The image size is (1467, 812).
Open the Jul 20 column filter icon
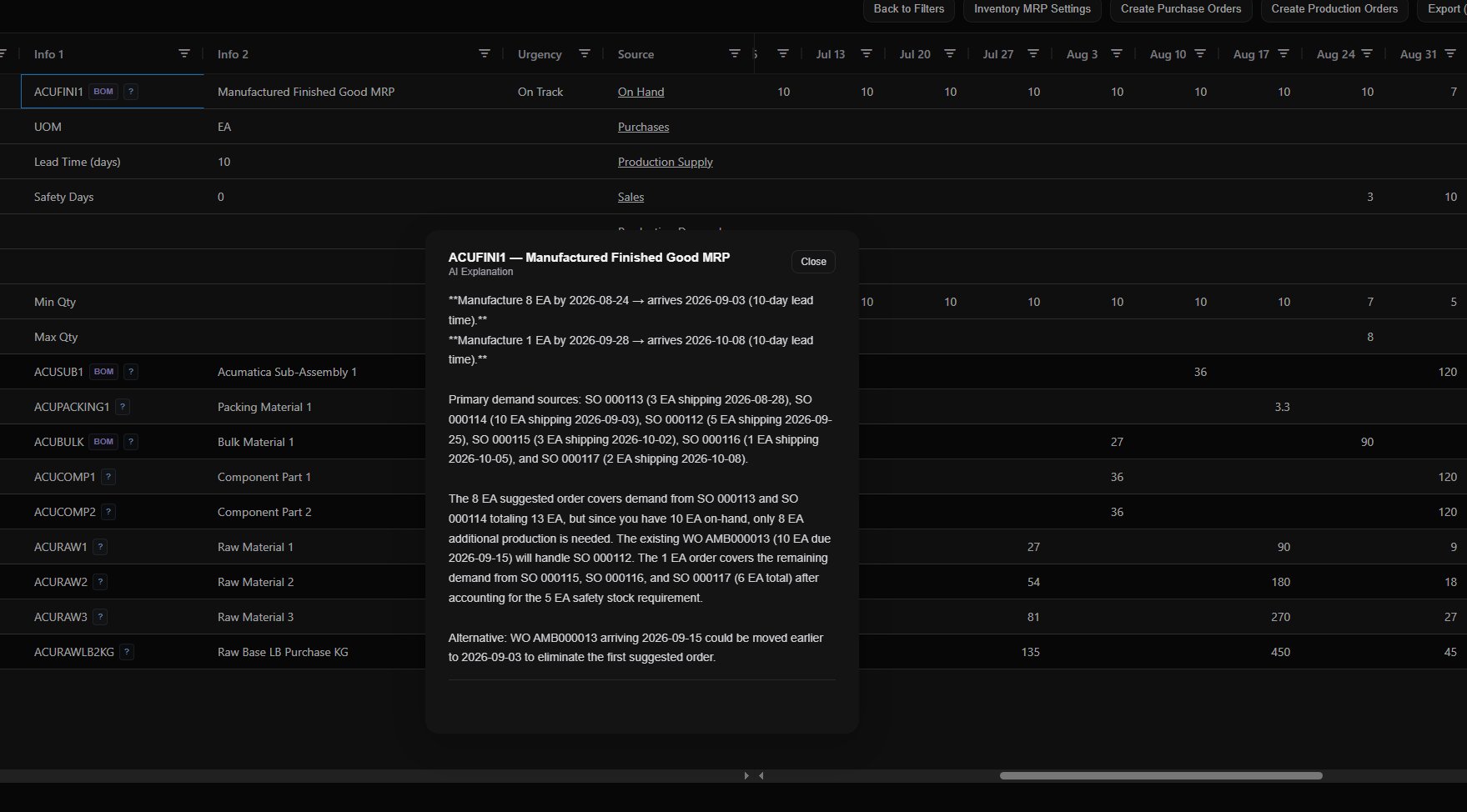[x=950, y=53]
